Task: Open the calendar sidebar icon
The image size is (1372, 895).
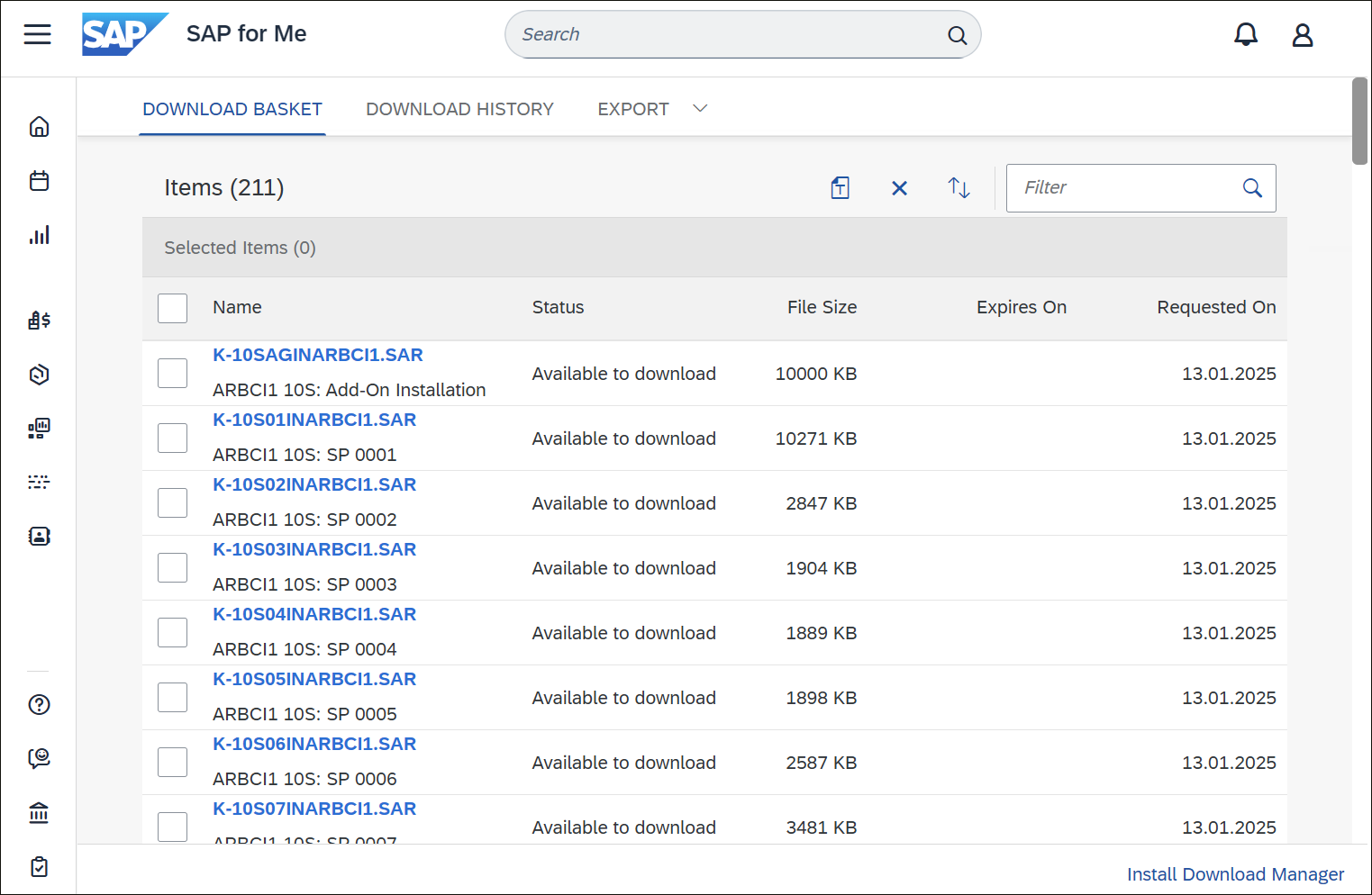Action: tap(39, 181)
